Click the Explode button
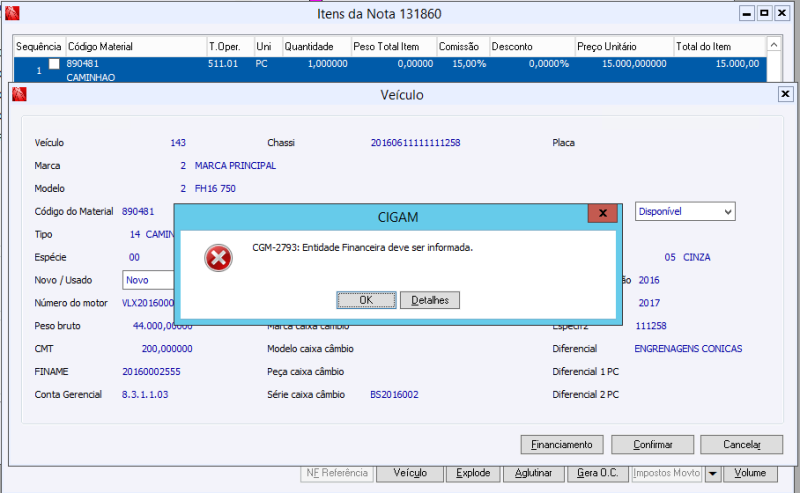 point(473,473)
